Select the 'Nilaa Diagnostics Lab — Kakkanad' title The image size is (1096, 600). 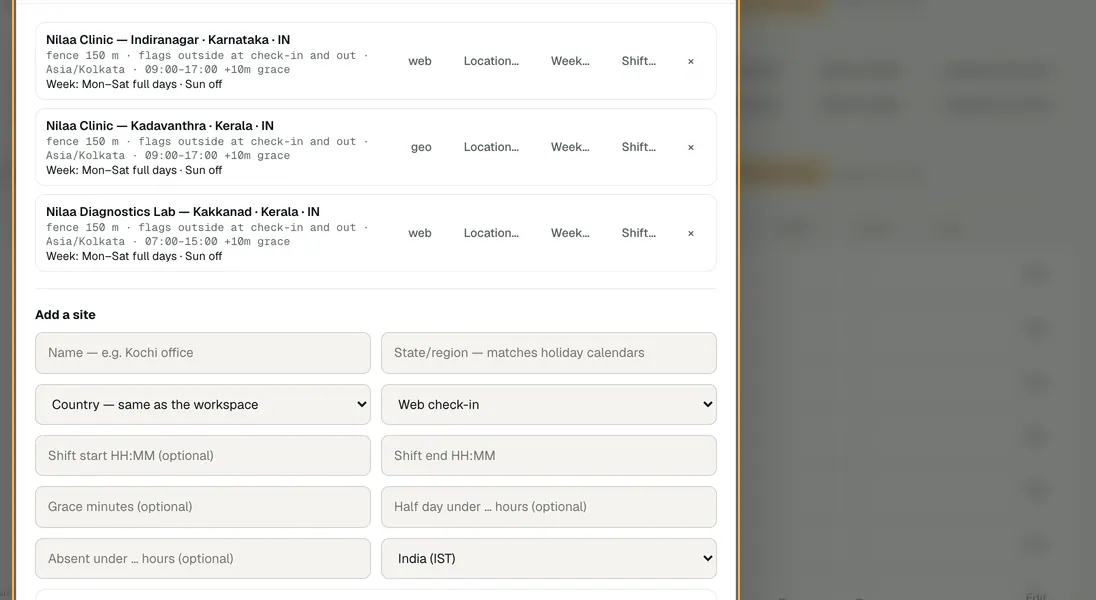(x=149, y=212)
